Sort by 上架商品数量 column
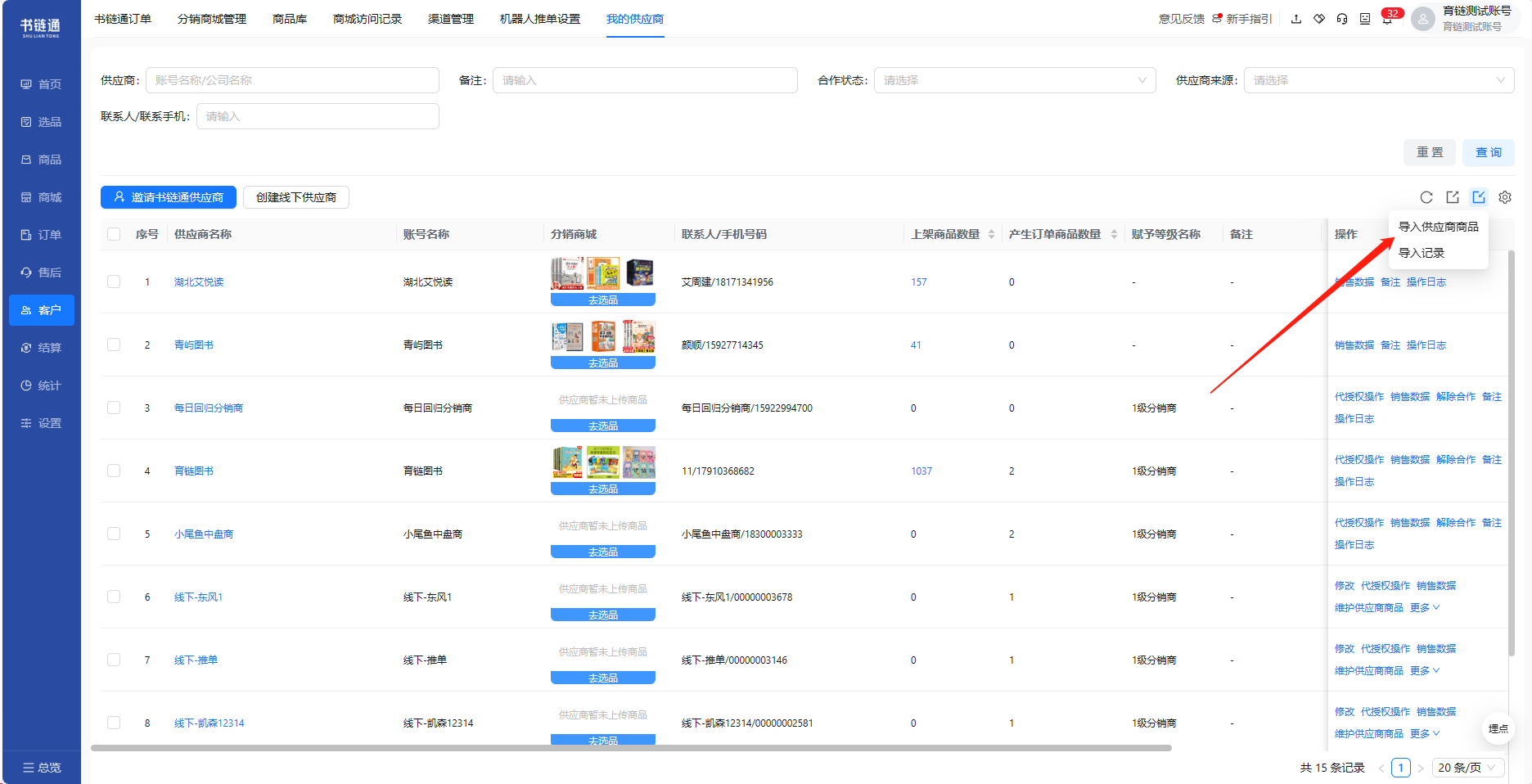Screen dimensions: 1532x784 pos(991,234)
